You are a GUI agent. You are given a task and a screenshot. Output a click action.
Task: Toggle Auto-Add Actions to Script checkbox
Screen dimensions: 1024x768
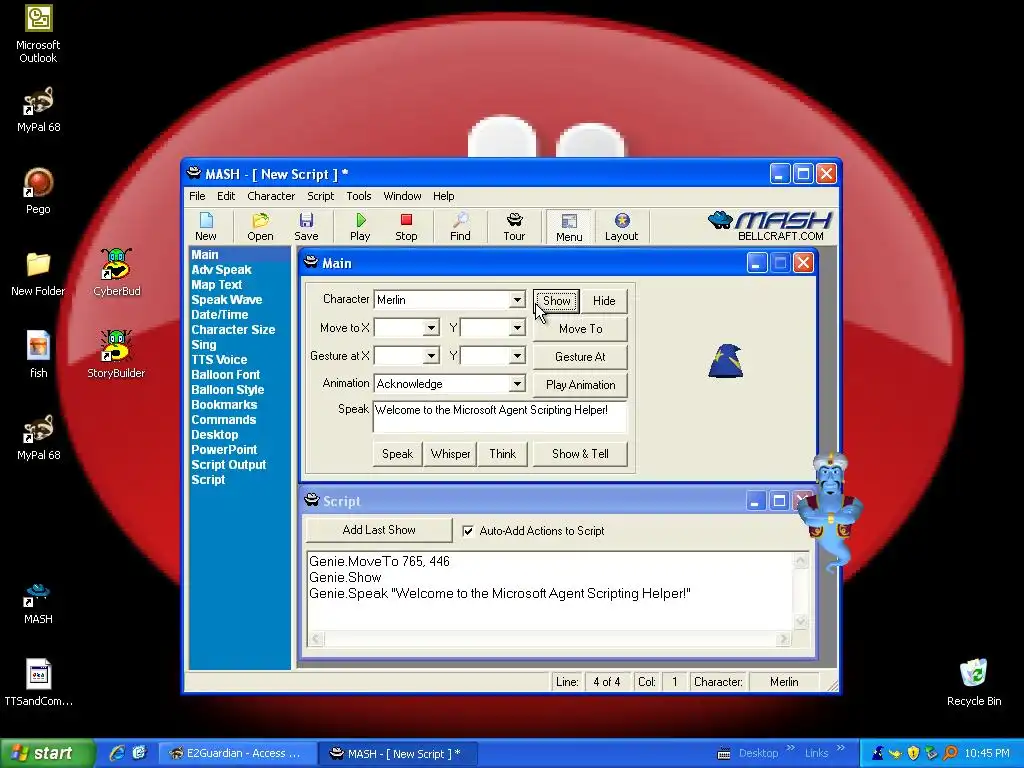[x=468, y=531]
